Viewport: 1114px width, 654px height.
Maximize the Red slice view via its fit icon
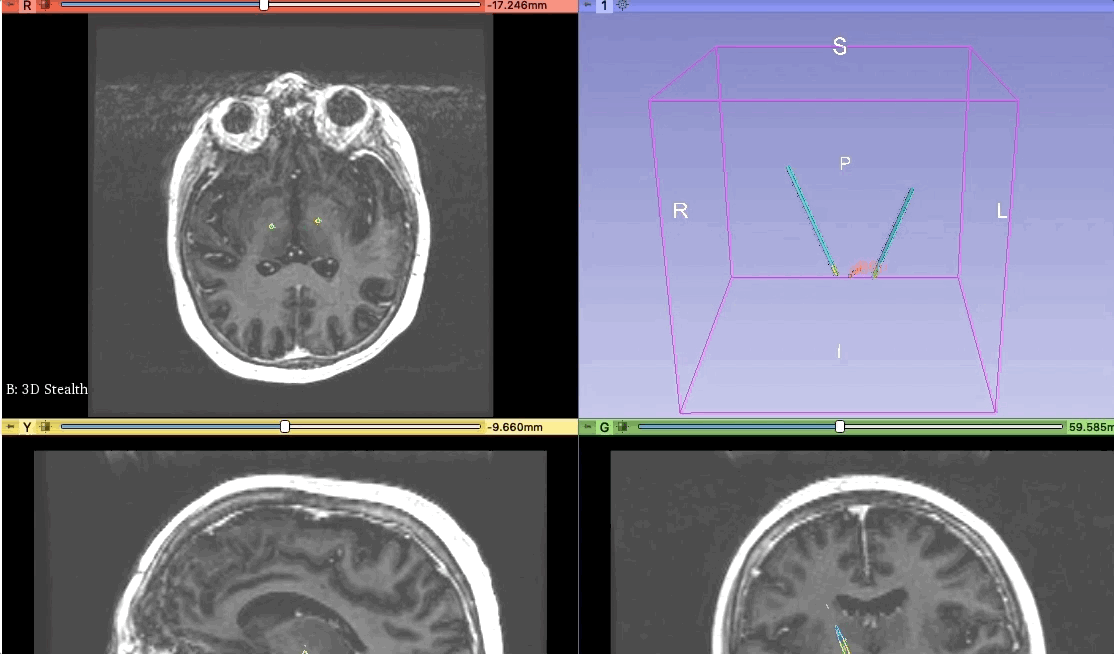45,5
